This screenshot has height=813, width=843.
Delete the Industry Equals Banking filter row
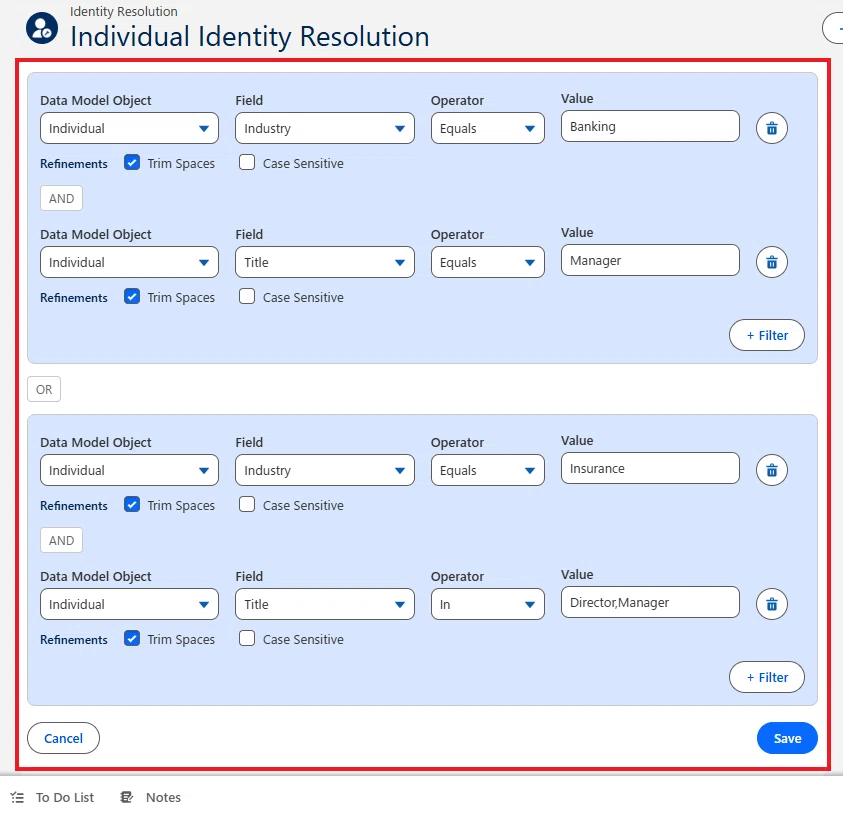[771, 129]
